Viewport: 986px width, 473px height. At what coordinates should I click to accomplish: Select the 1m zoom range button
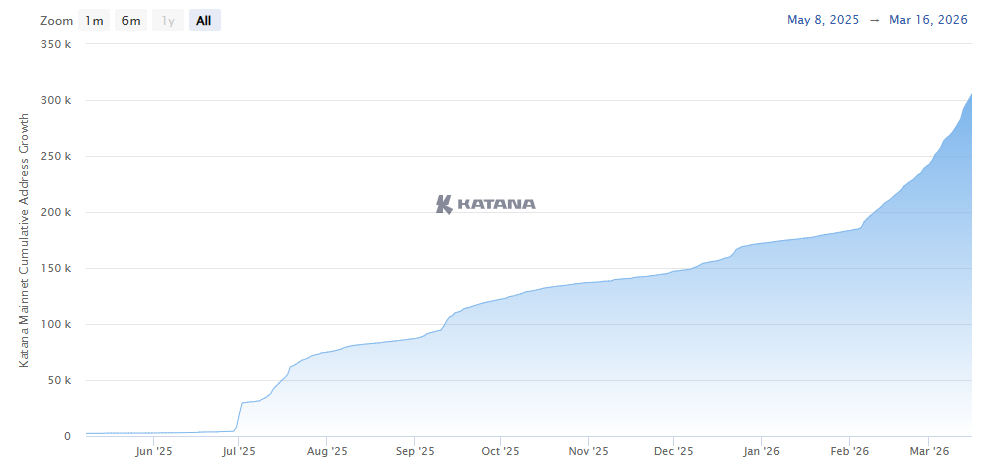94,20
